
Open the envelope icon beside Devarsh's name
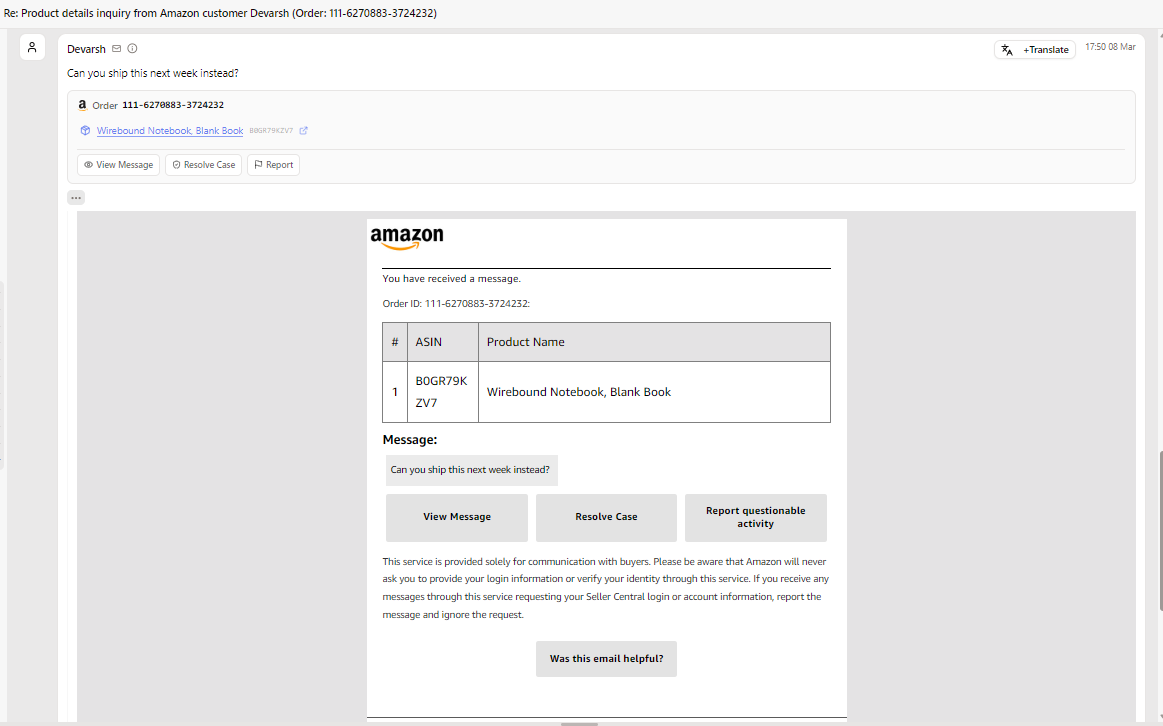[x=116, y=47]
